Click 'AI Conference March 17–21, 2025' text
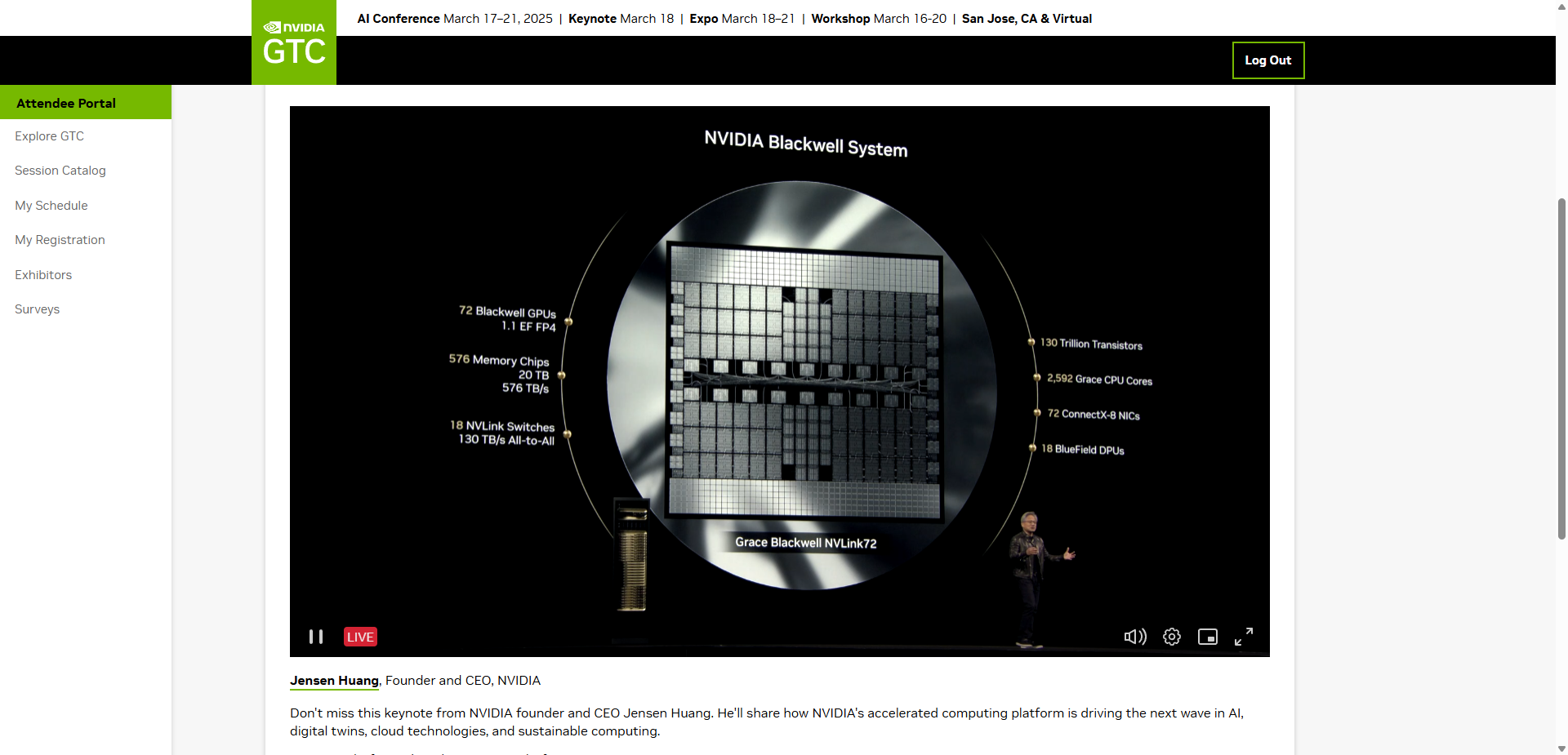1568x755 pixels. coord(455,18)
